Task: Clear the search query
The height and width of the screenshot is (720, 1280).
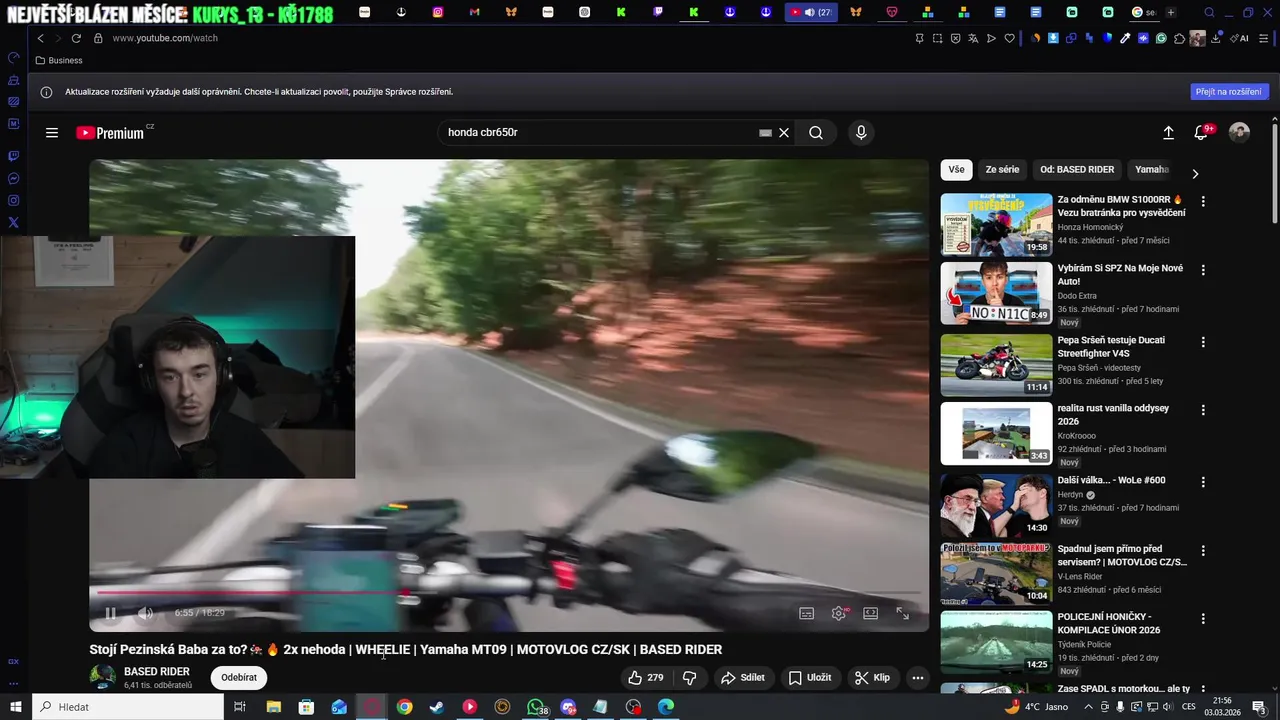Action: (x=784, y=133)
